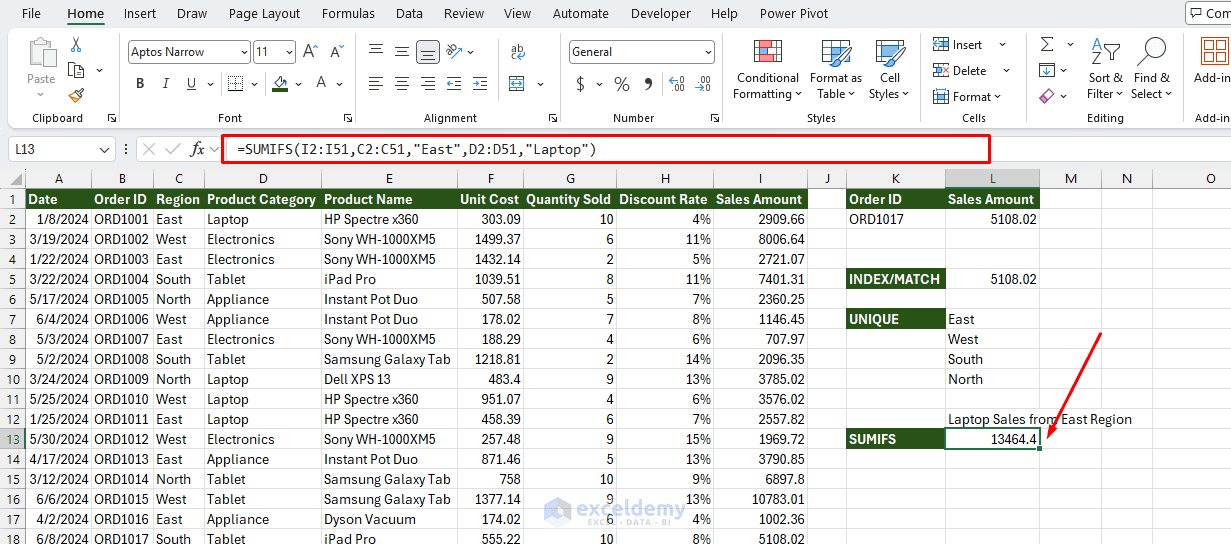Viewport: 1231px width, 544px height.
Task: Click the Align Right icon
Action: coord(427,84)
